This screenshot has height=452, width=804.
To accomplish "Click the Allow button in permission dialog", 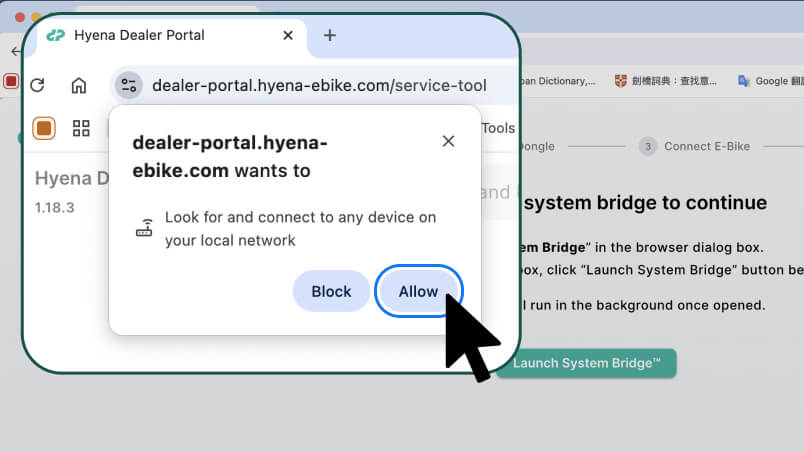I will [x=418, y=291].
